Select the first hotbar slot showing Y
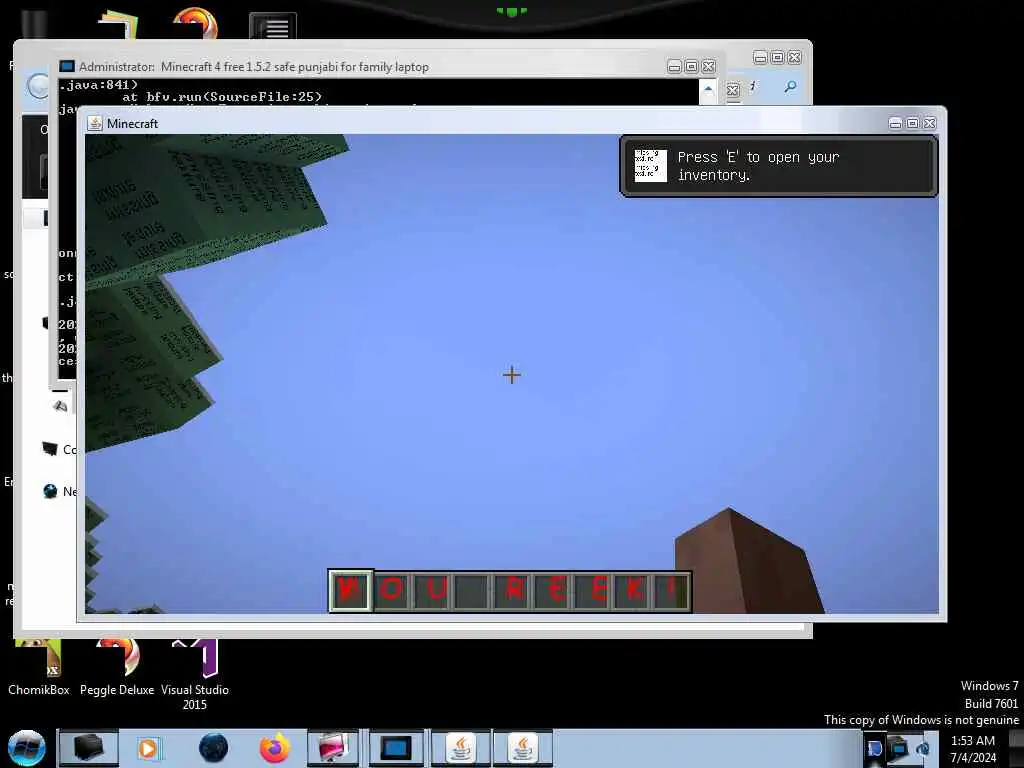Viewport: 1024px width, 768px height. coord(351,590)
